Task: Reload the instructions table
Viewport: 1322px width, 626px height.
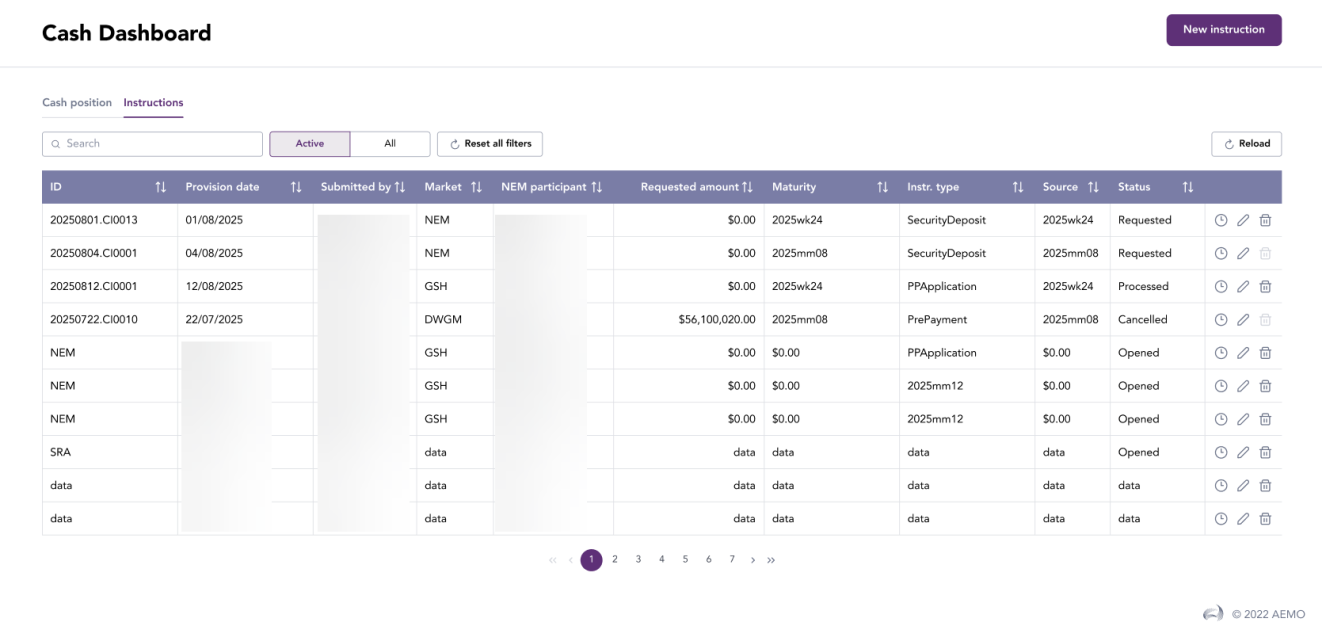Action: coord(1246,144)
